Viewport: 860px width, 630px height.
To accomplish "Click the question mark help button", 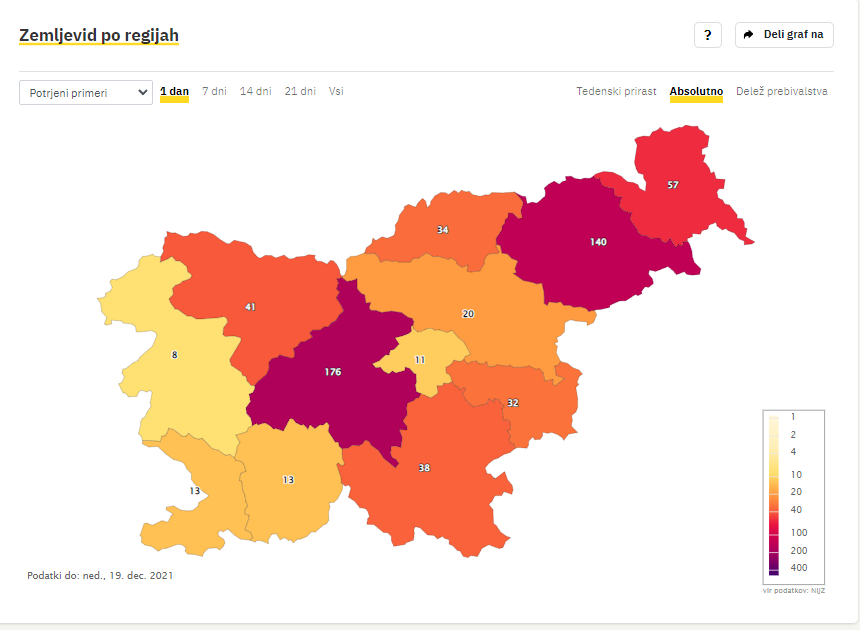I will click(x=708, y=35).
